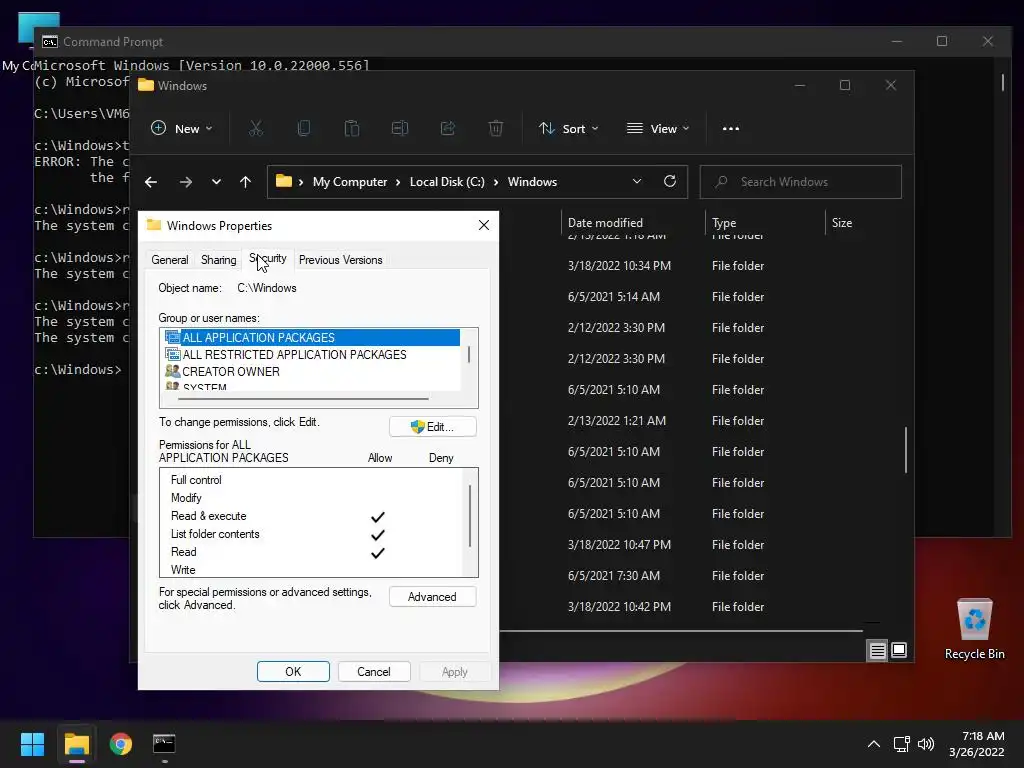The image size is (1024, 768).
Task: Go forward with the right arrow
Action: point(186,182)
